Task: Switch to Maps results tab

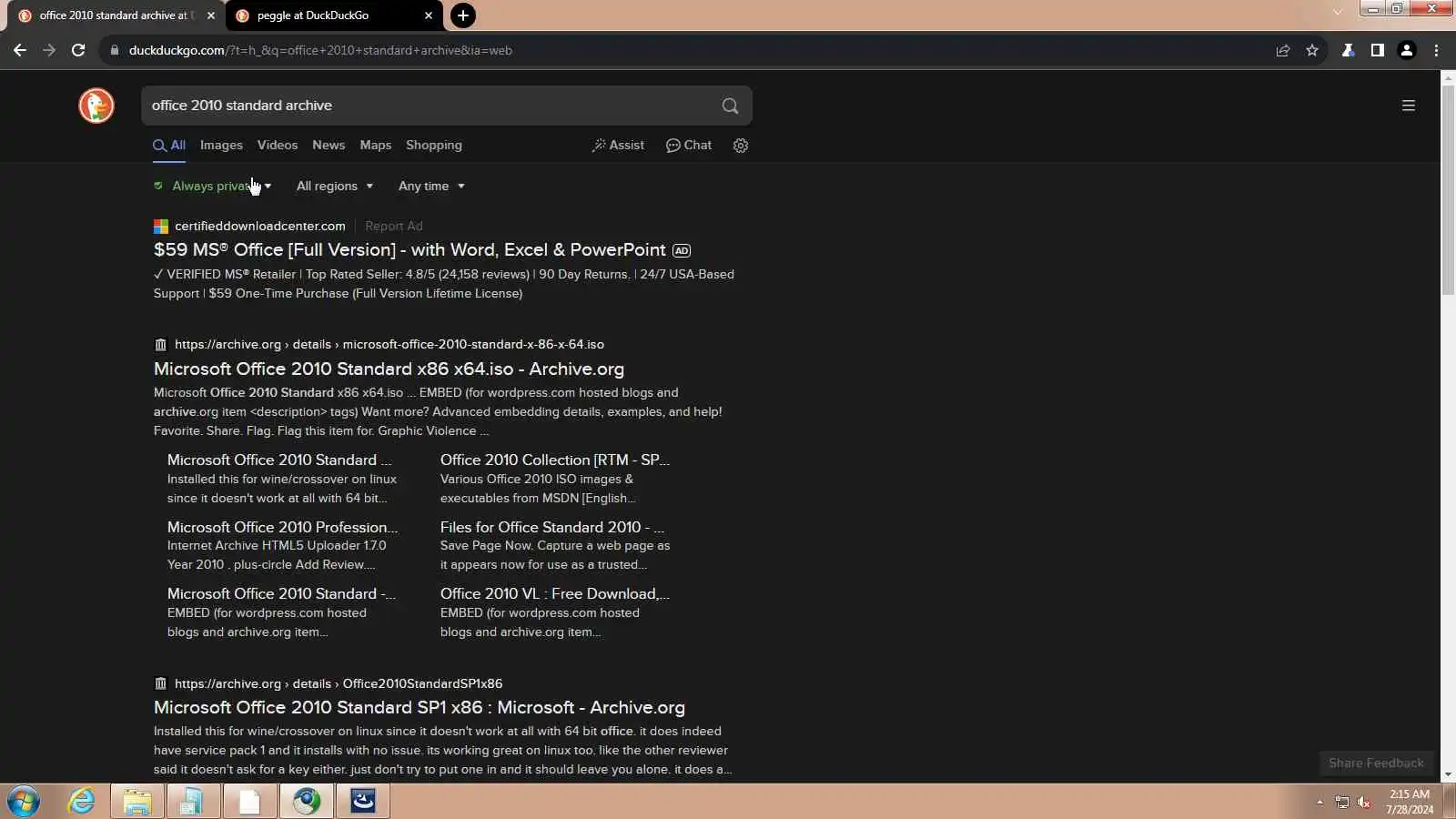Action: pyautogui.click(x=376, y=146)
